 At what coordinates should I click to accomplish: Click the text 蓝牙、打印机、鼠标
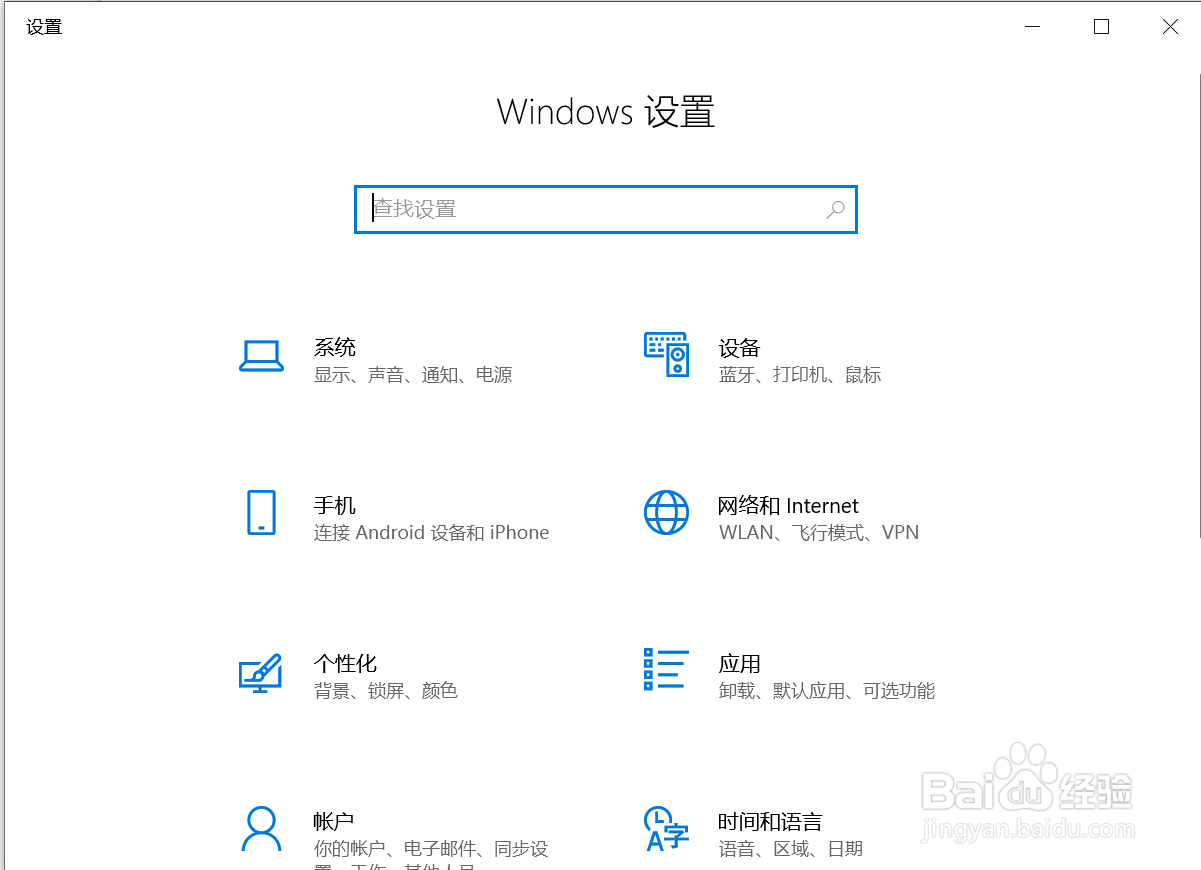(800, 375)
